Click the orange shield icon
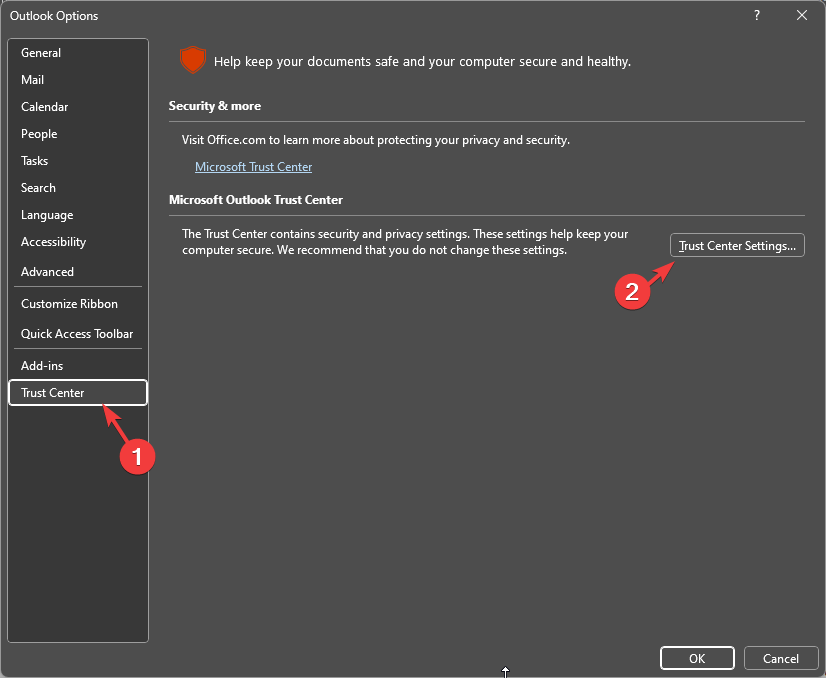Screen dimensions: 826x678 click(193, 60)
